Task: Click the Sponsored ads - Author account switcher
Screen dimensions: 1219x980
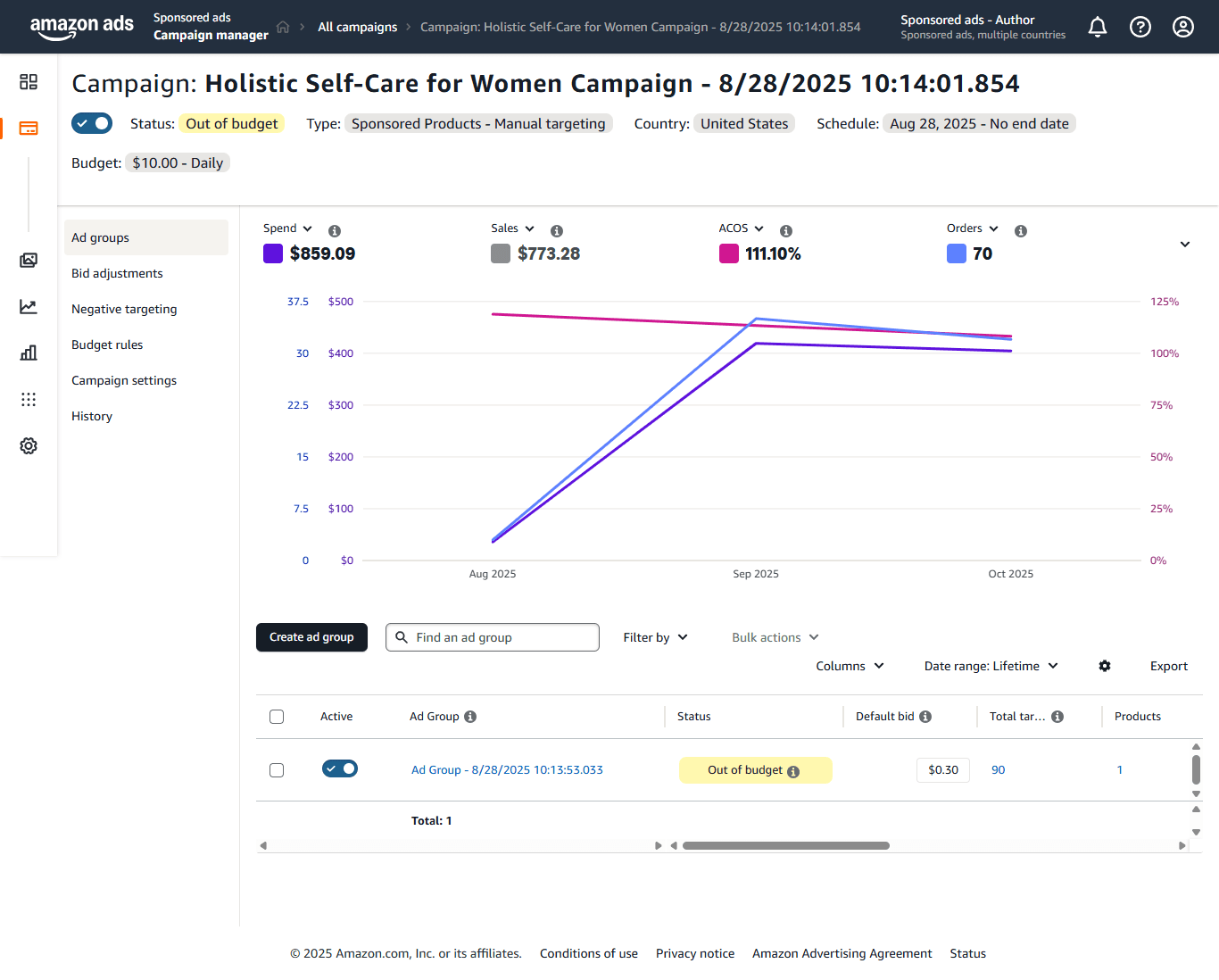Action: tap(983, 27)
